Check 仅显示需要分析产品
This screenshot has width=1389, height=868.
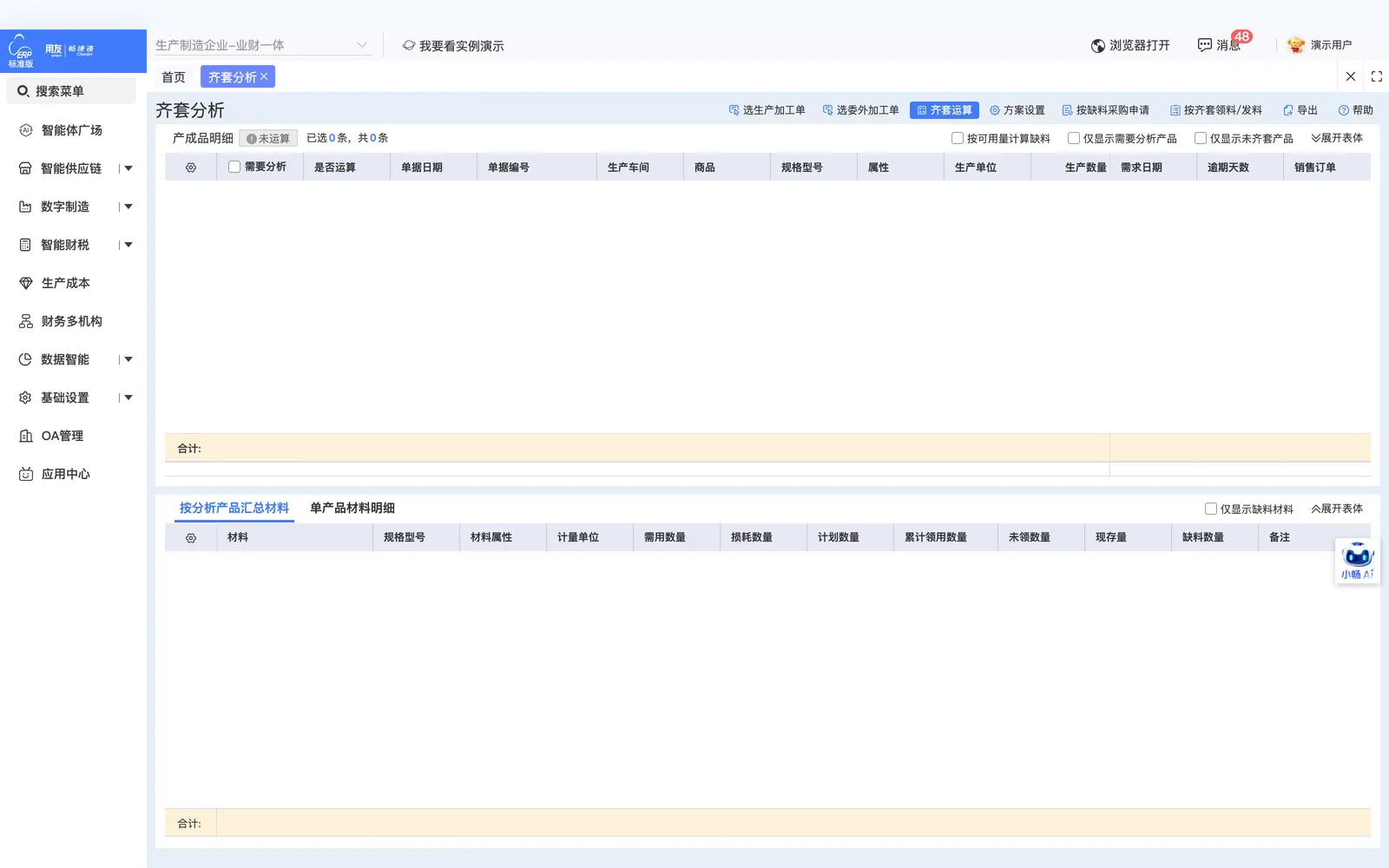[x=1074, y=138]
